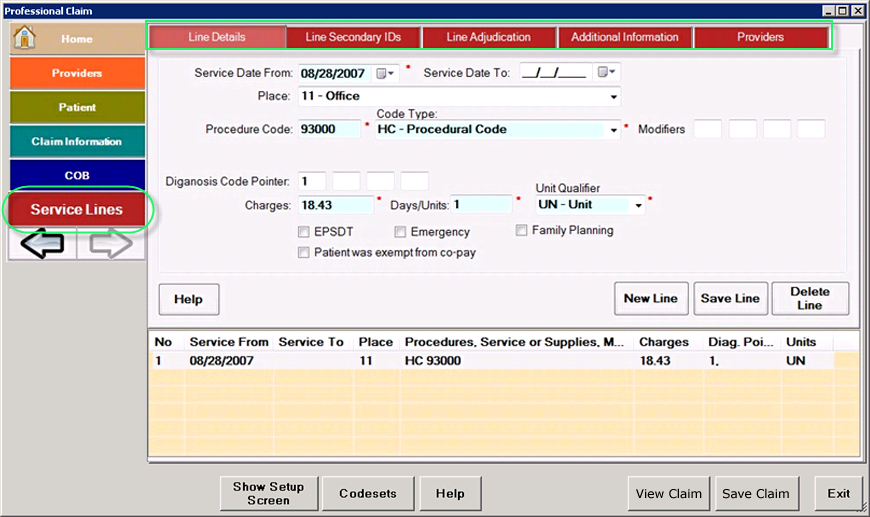Click the View Claim button
This screenshot has height=517, width=870.
[669, 493]
